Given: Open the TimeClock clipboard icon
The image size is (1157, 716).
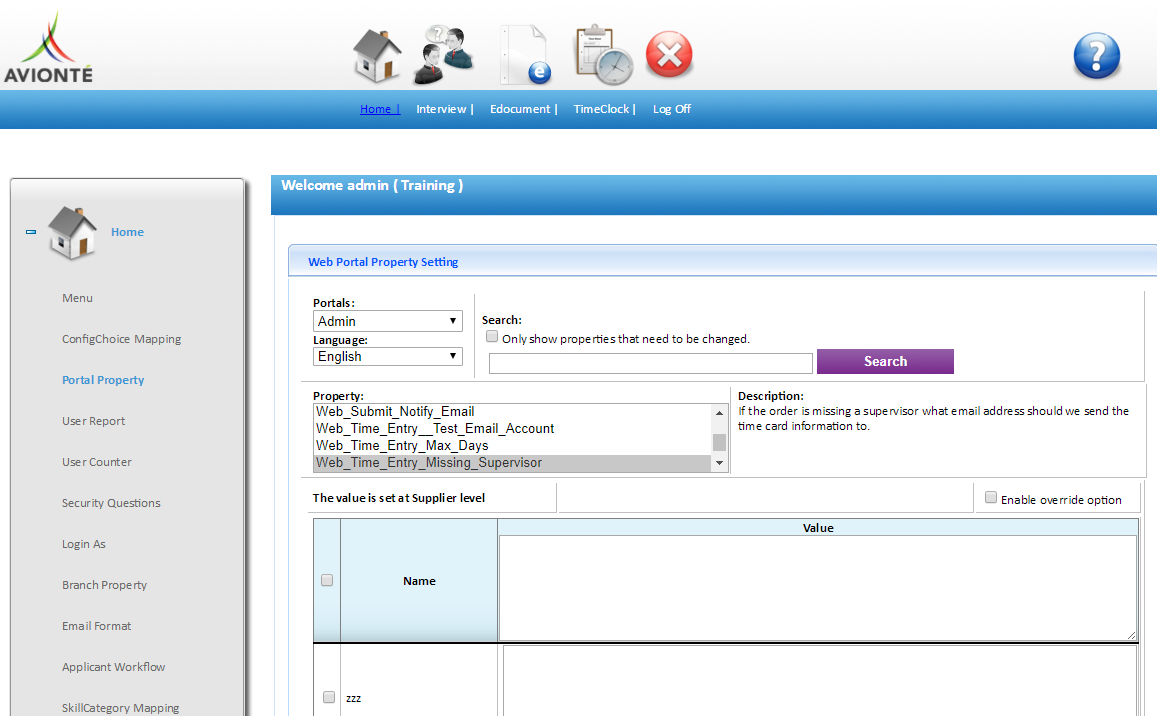Looking at the screenshot, I should click(604, 55).
